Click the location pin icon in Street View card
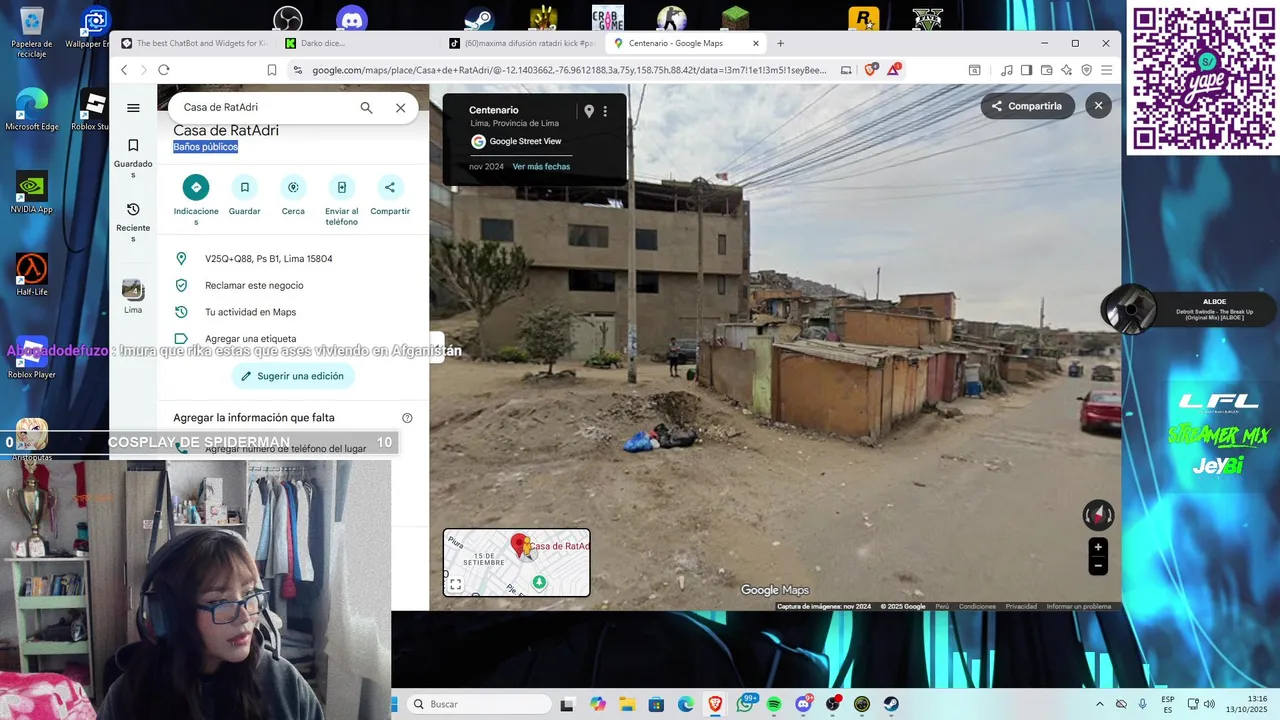 click(589, 111)
